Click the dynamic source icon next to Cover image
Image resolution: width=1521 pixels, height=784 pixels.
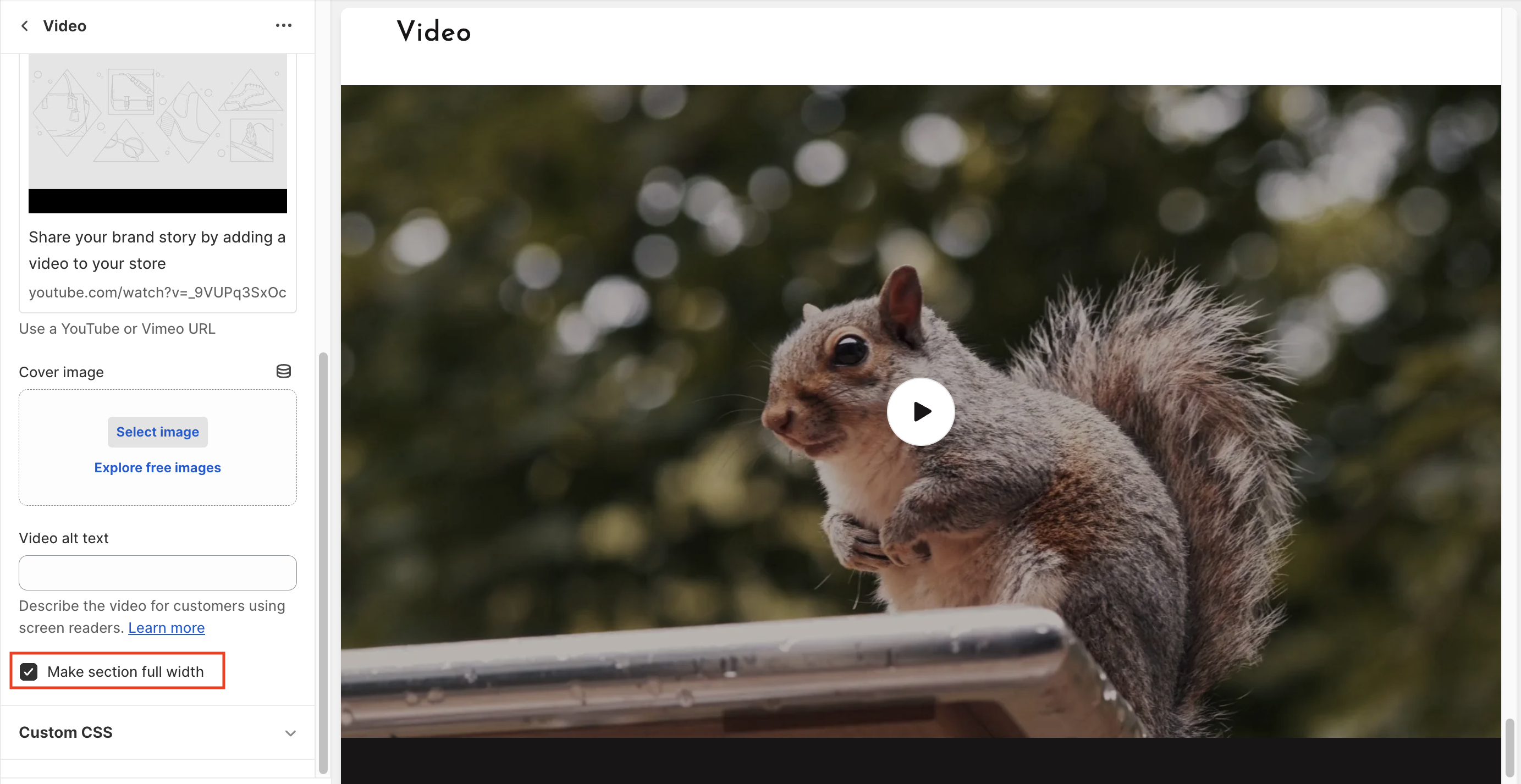pyautogui.click(x=283, y=371)
